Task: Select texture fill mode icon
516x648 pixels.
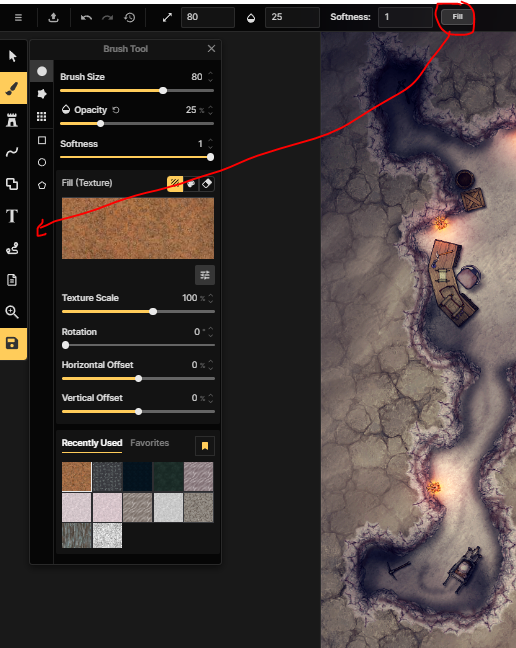Action: [175, 183]
